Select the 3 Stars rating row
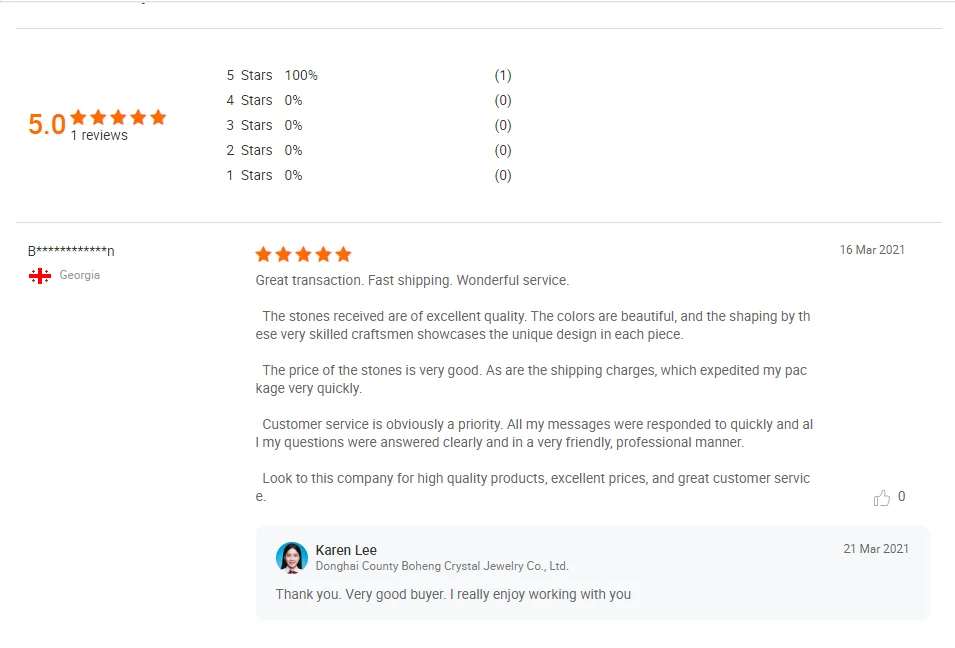Viewport: 955px width, 648px height. tap(249, 125)
